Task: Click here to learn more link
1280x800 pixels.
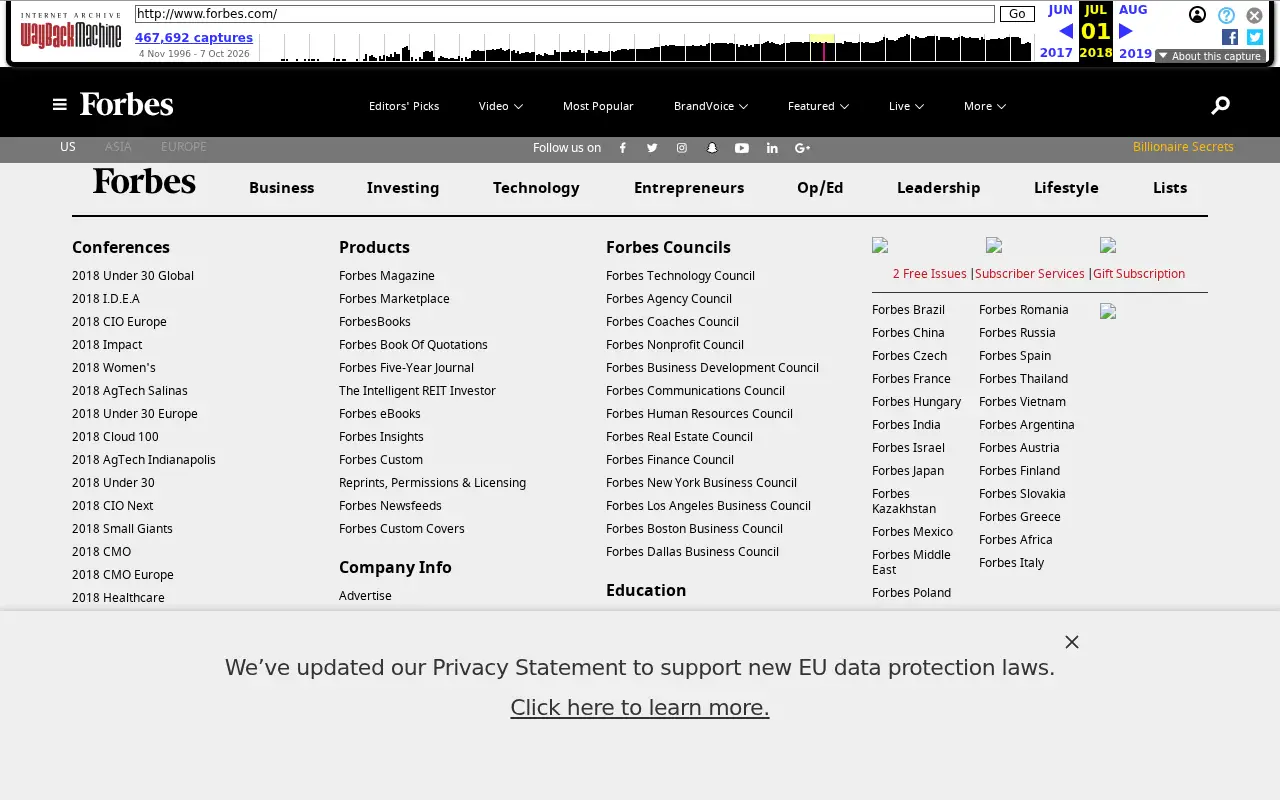Action: click(x=640, y=708)
